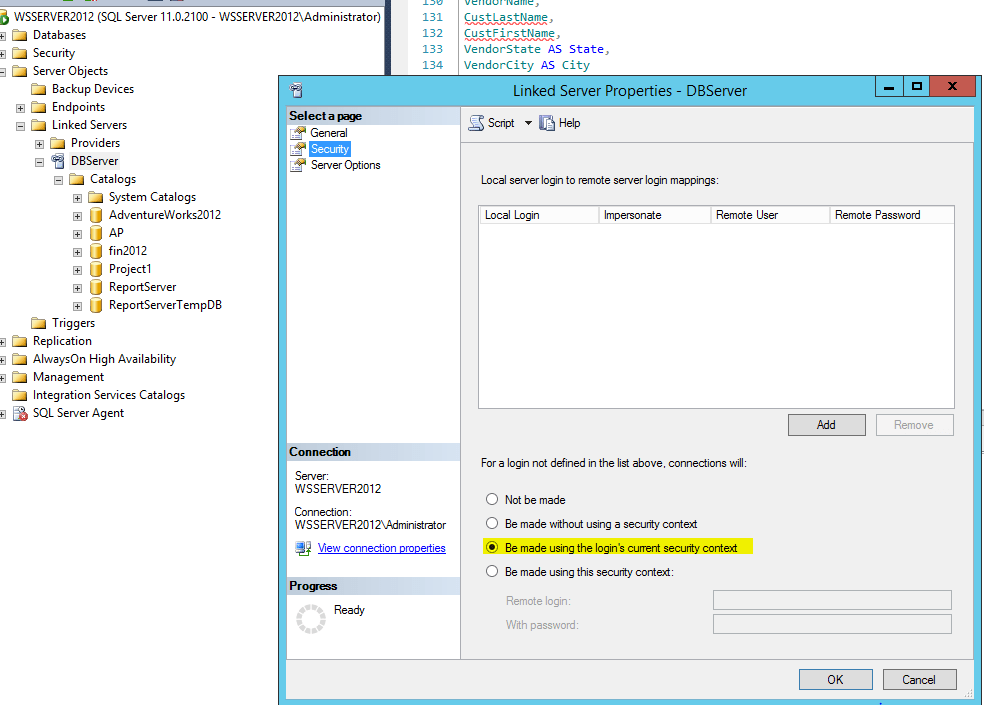
Task: Click the View connection properties icon
Action: (x=304, y=548)
